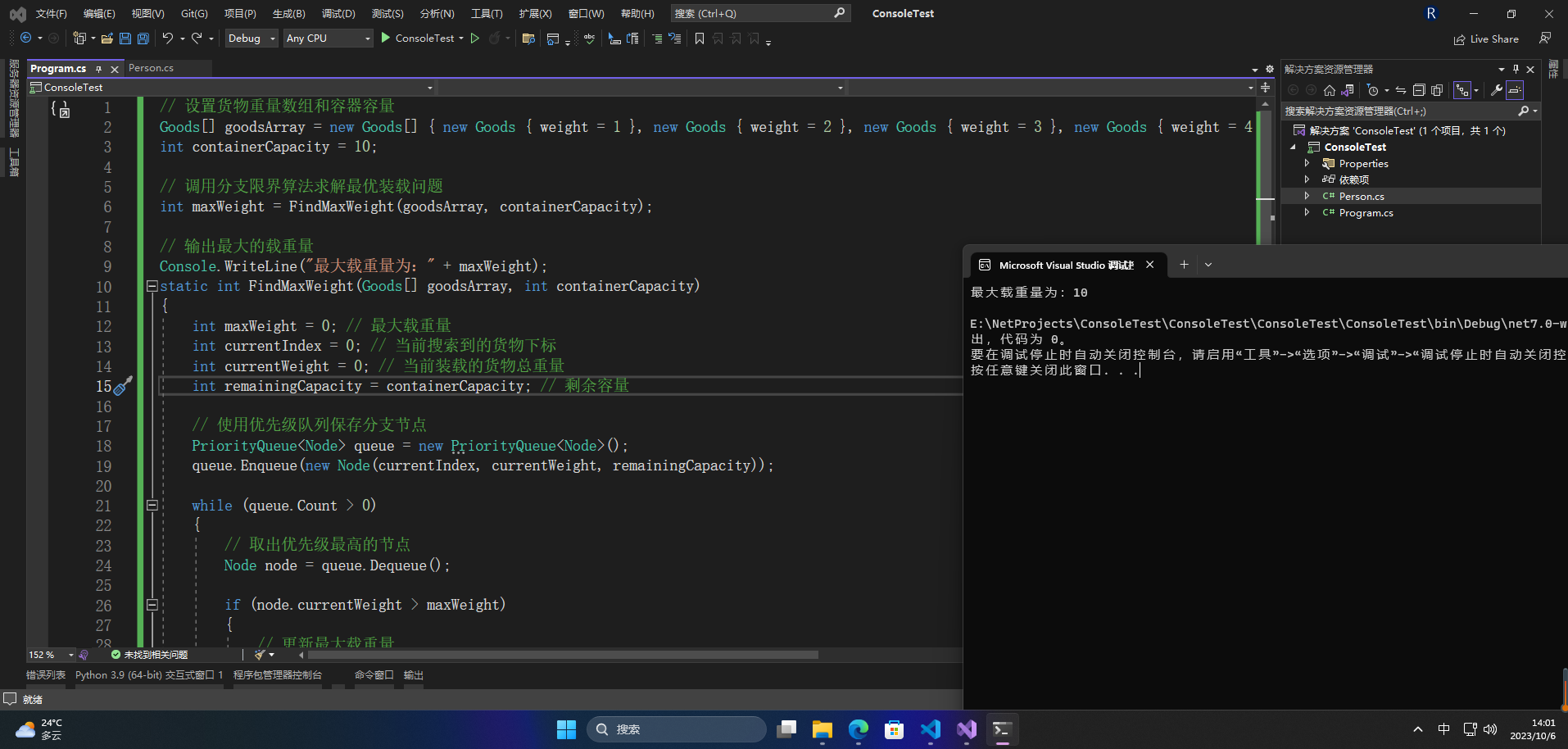The height and width of the screenshot is (749, 1568).
Task: Collapse the FindMaxWeight method at line 10
Action: click(152, 286)
